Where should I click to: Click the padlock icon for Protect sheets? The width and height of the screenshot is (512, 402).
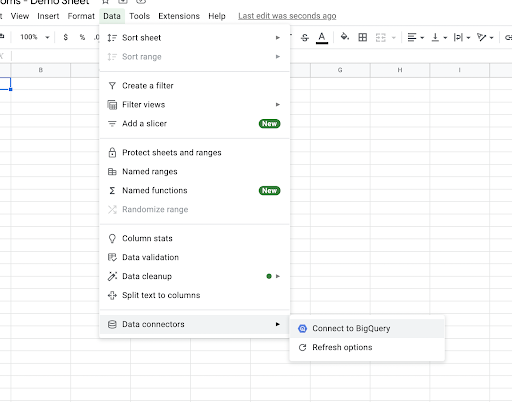click(112, 152)
